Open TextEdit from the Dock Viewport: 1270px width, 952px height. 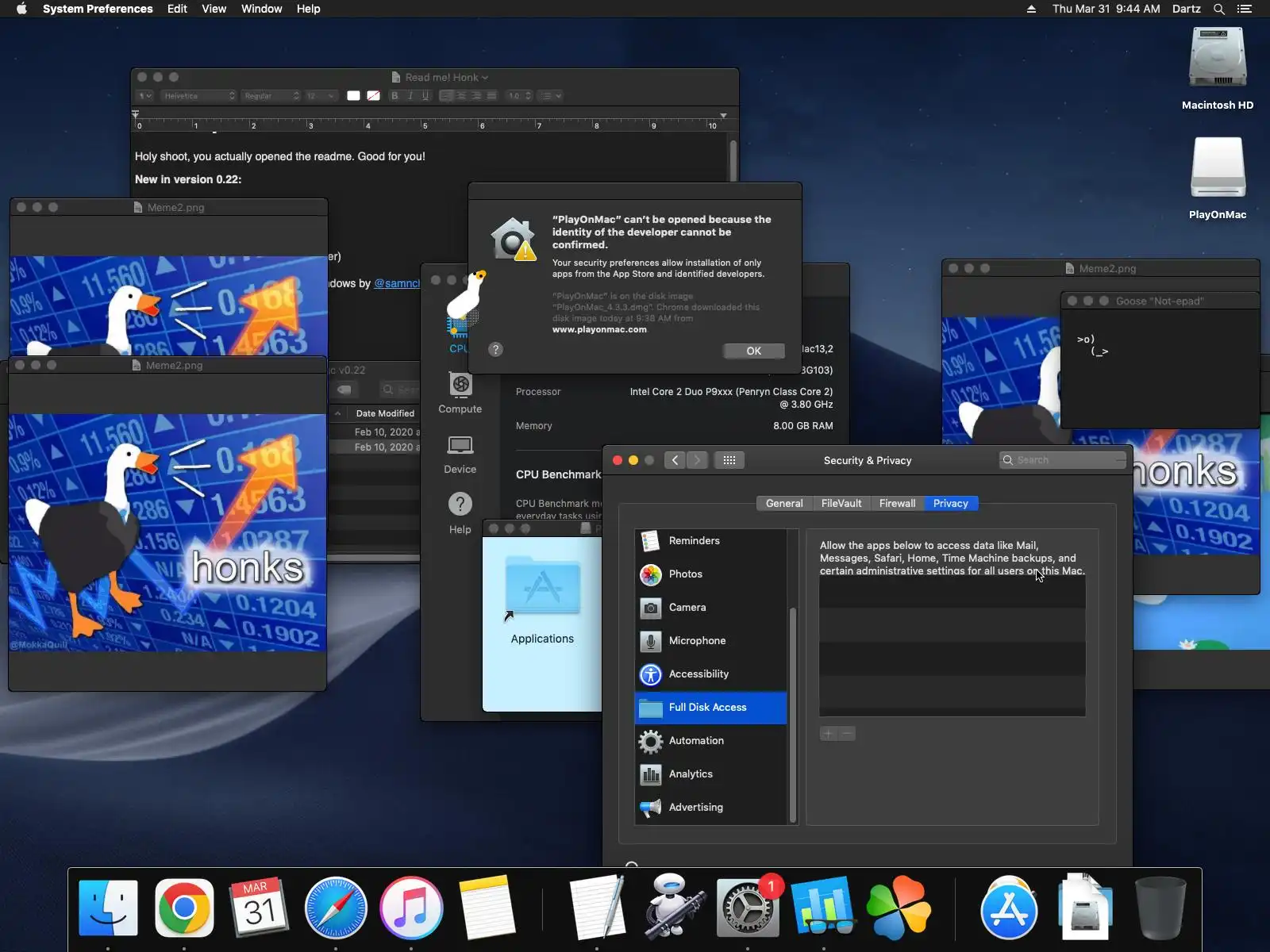[598, 908]
